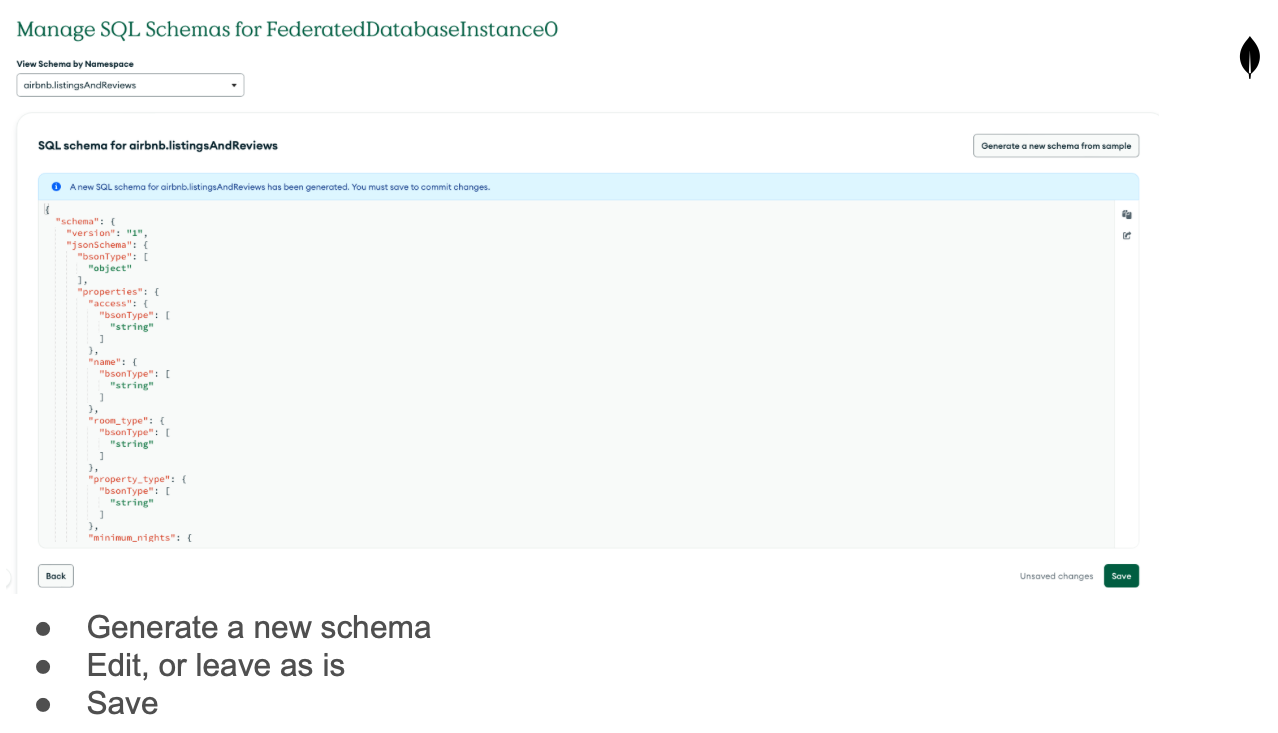Click the "schema" key in the JSON editor

coord(77,221)
